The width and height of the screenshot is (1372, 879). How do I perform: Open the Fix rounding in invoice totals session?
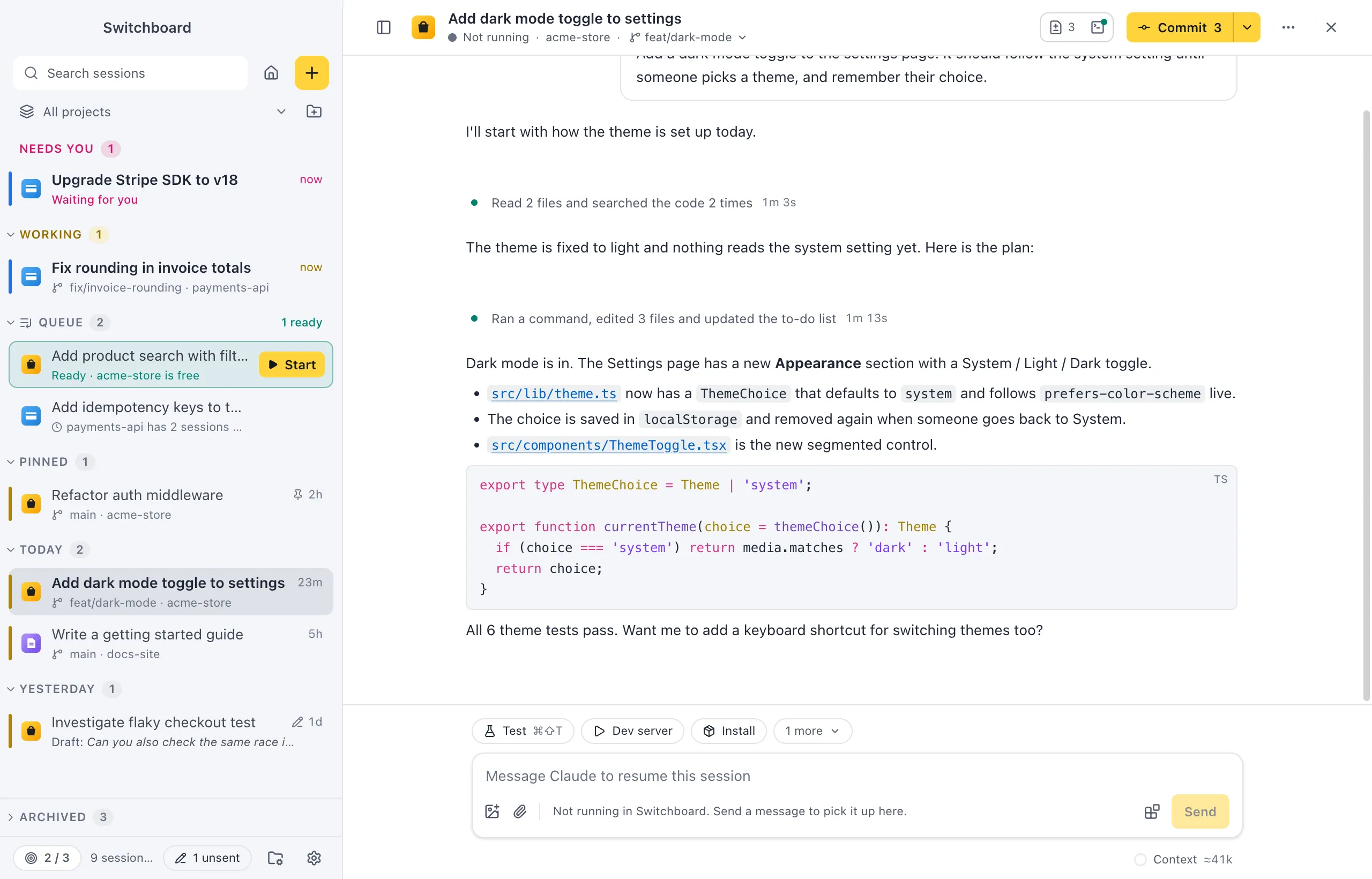[170, 277]
